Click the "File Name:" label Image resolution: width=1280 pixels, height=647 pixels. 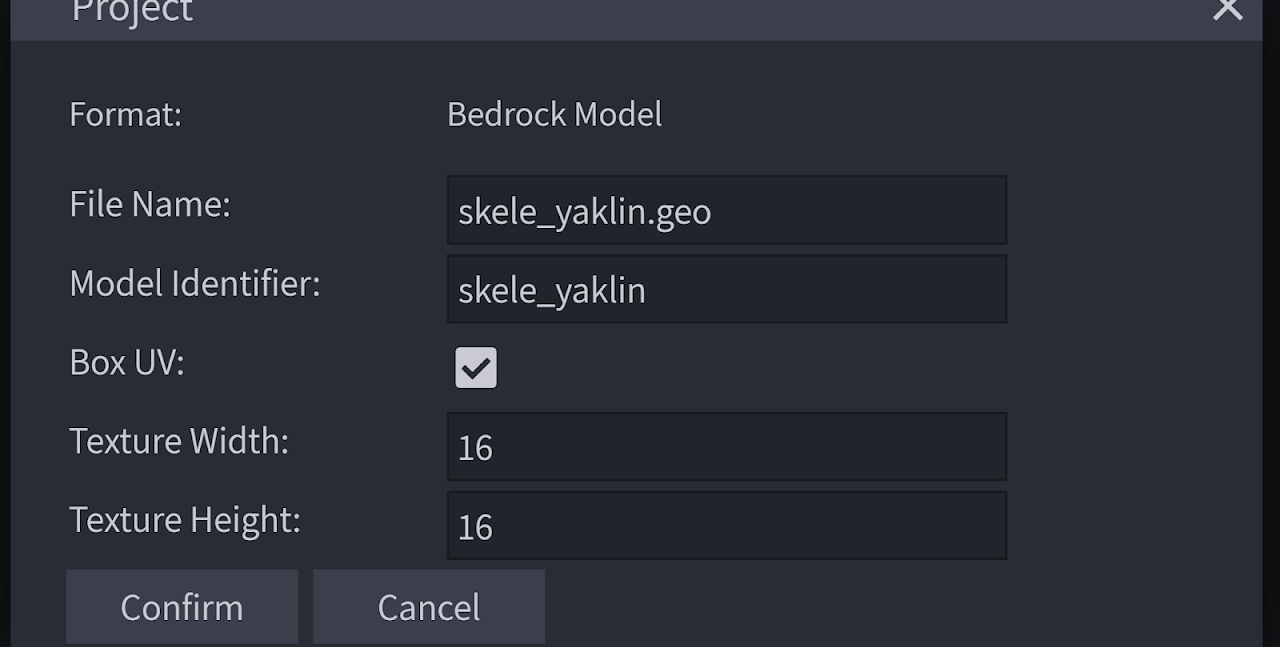tap(149, 204)
